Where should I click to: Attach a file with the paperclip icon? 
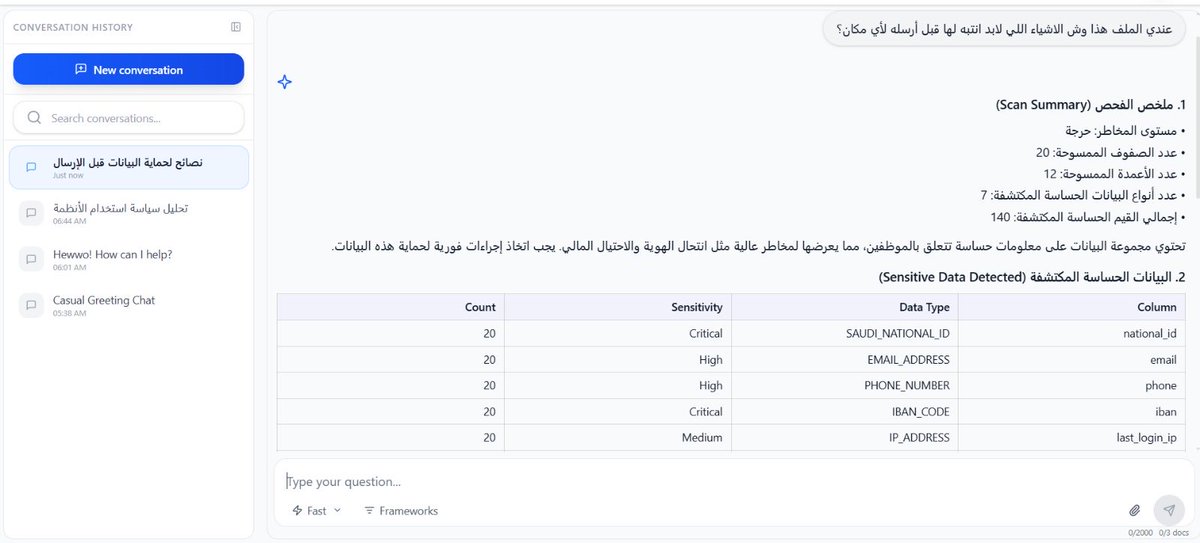1135,510
